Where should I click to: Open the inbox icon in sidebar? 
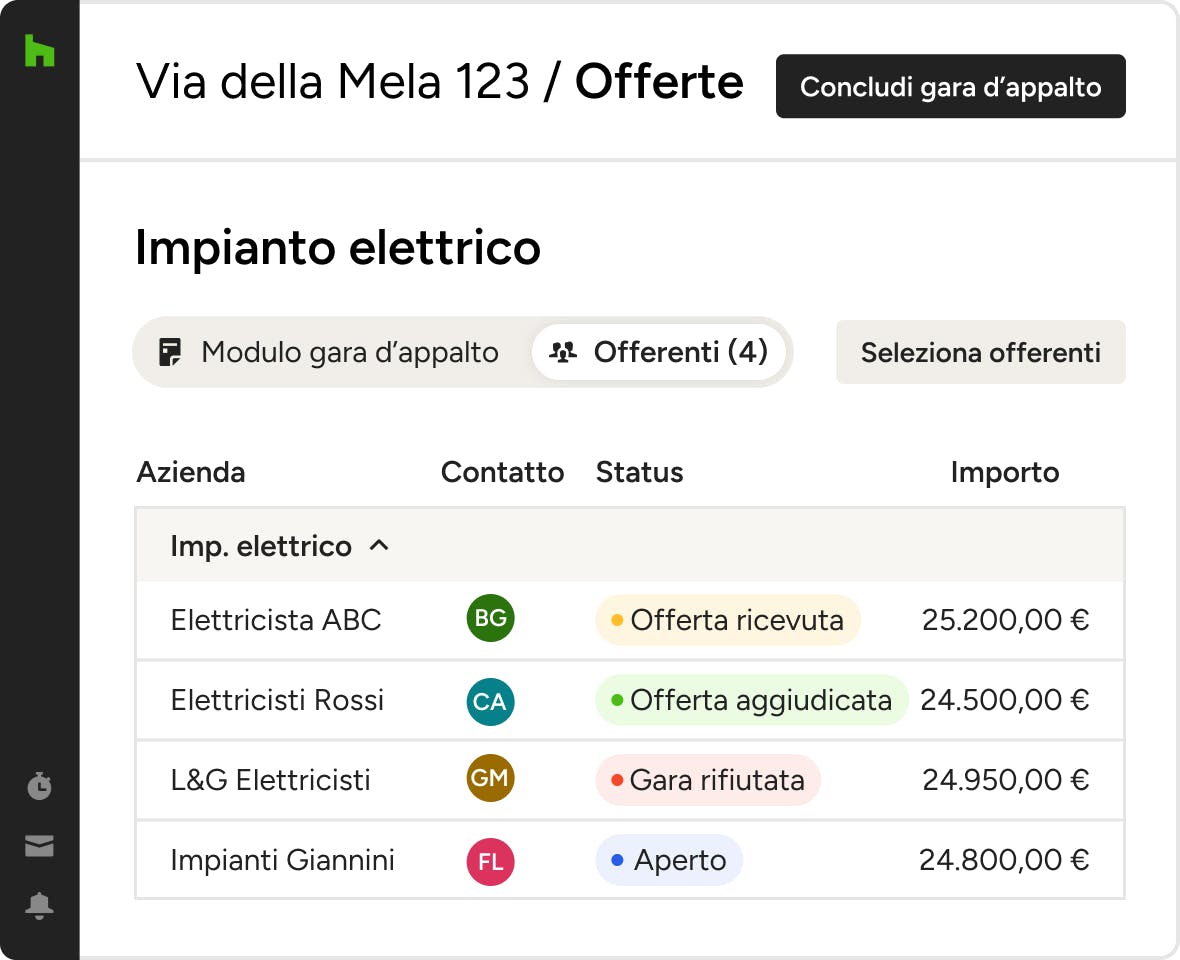pos(39,847)
